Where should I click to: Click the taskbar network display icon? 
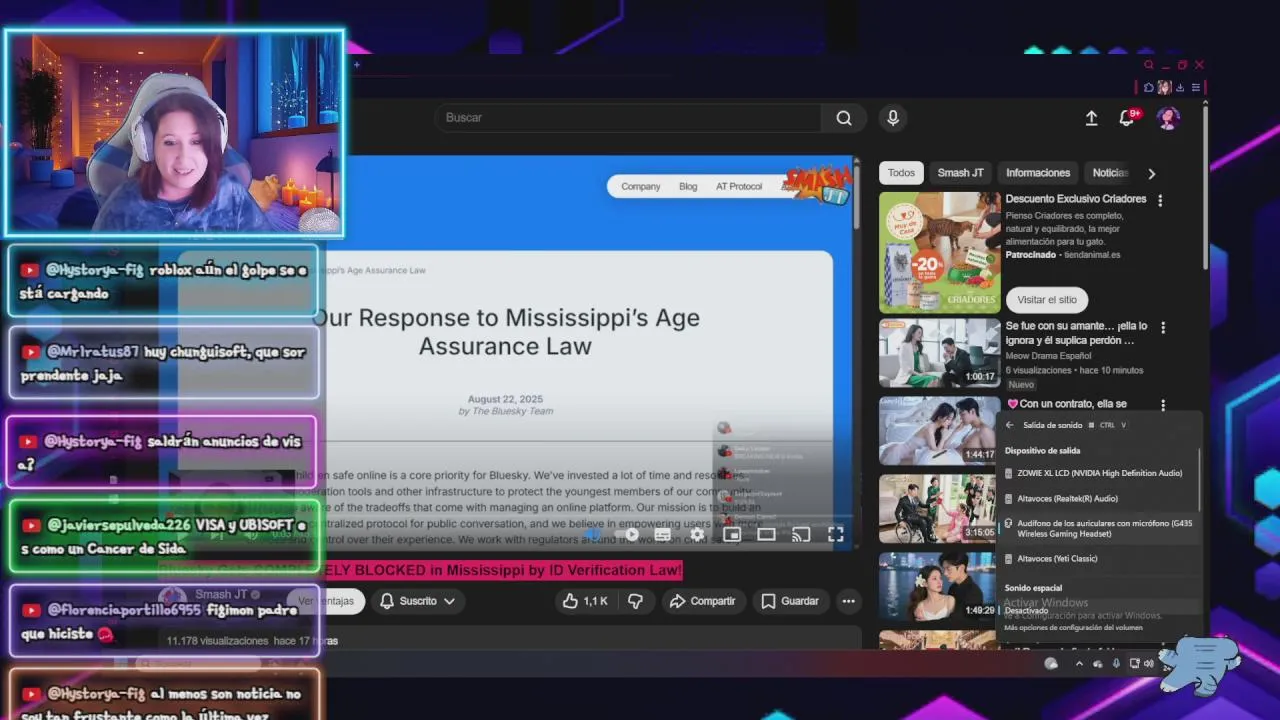pyautogui.click(x=1134, y=663)
